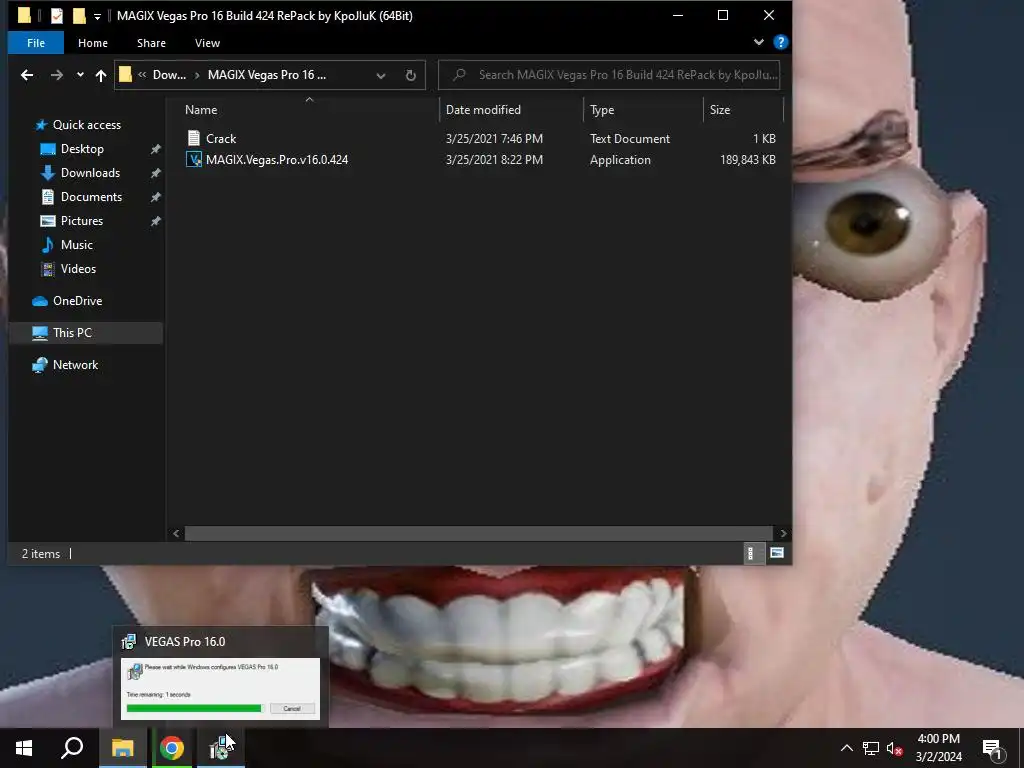
Task: Sort by the Name column header
Action: [x=201, y=110]
